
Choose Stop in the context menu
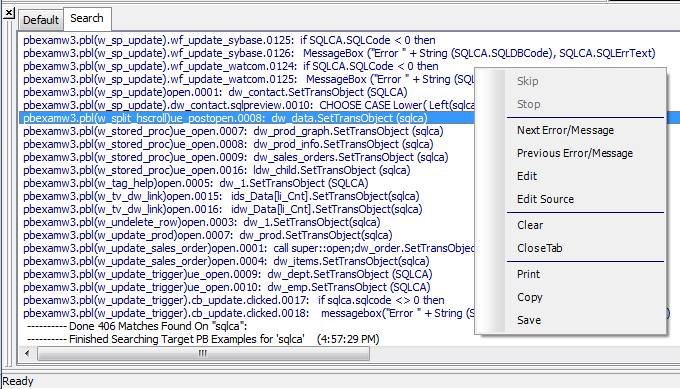[x=528, y=104]
